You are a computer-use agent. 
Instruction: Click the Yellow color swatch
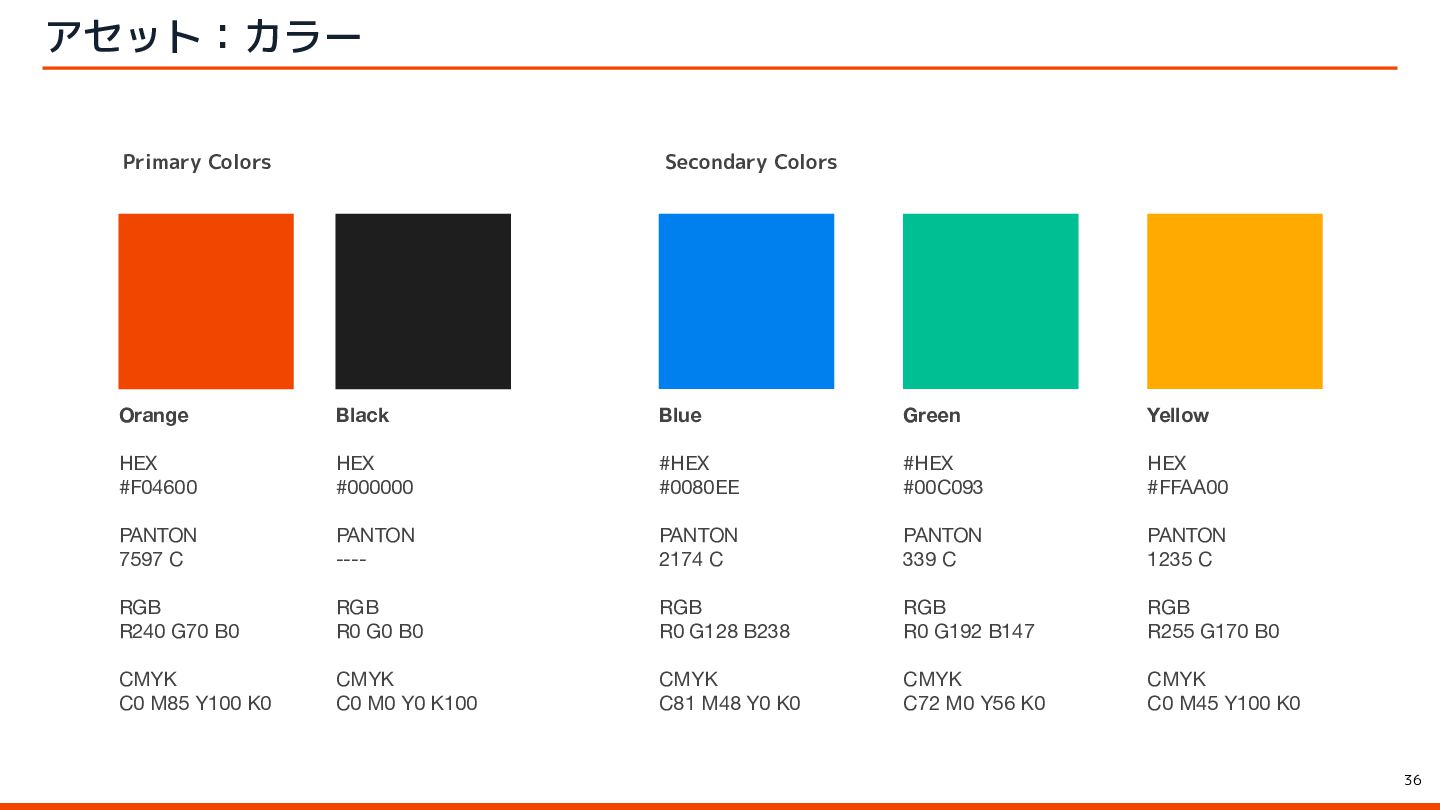click(1234, 301)
